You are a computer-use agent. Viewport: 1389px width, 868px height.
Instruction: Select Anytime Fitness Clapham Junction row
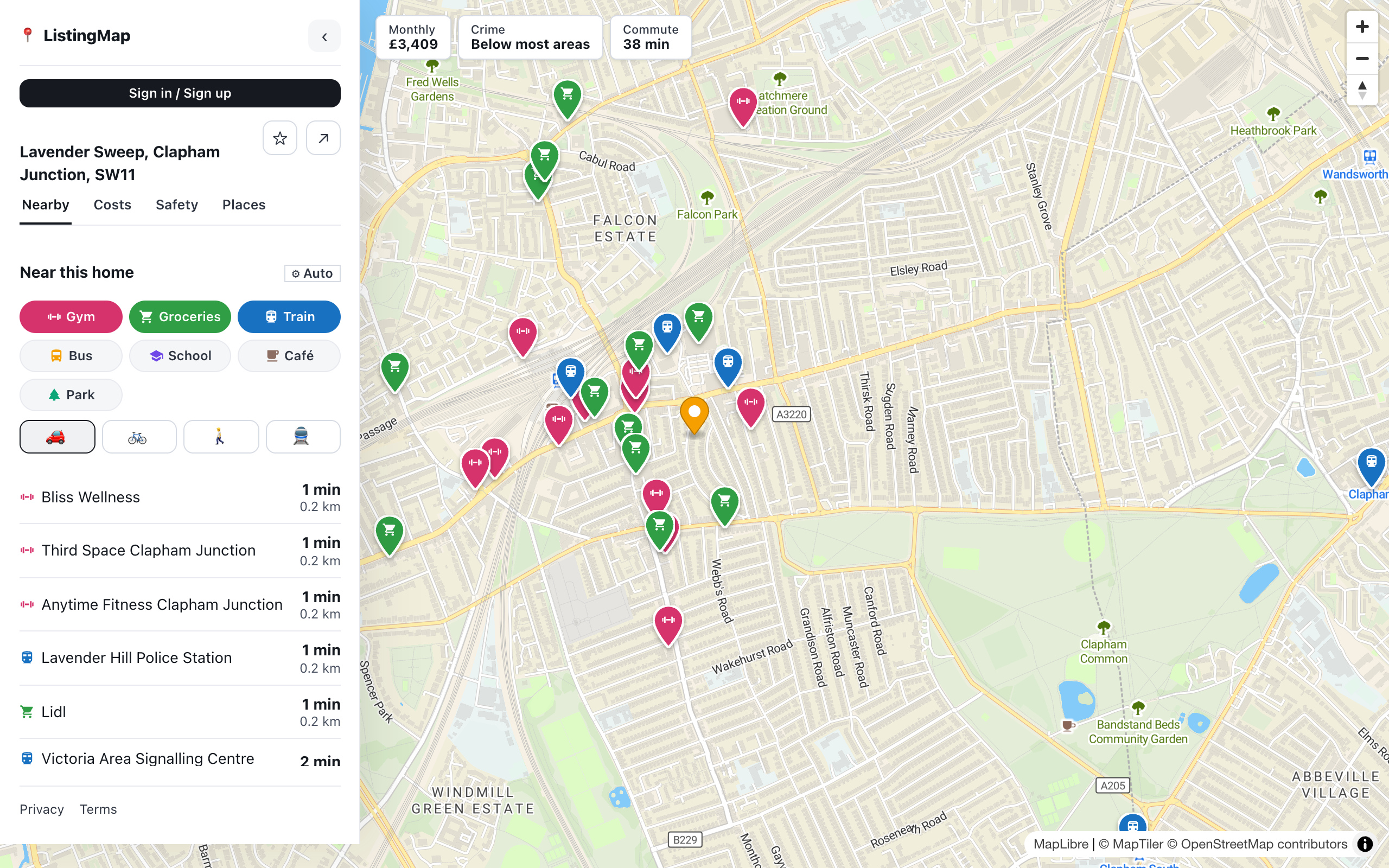click(x=180, y=604)
